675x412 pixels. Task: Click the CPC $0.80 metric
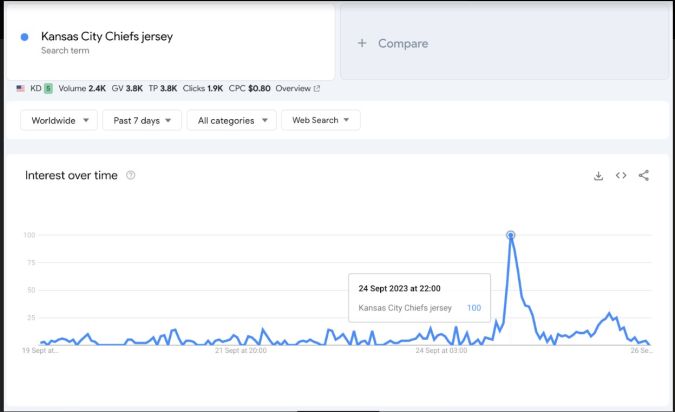click(249, 88)
